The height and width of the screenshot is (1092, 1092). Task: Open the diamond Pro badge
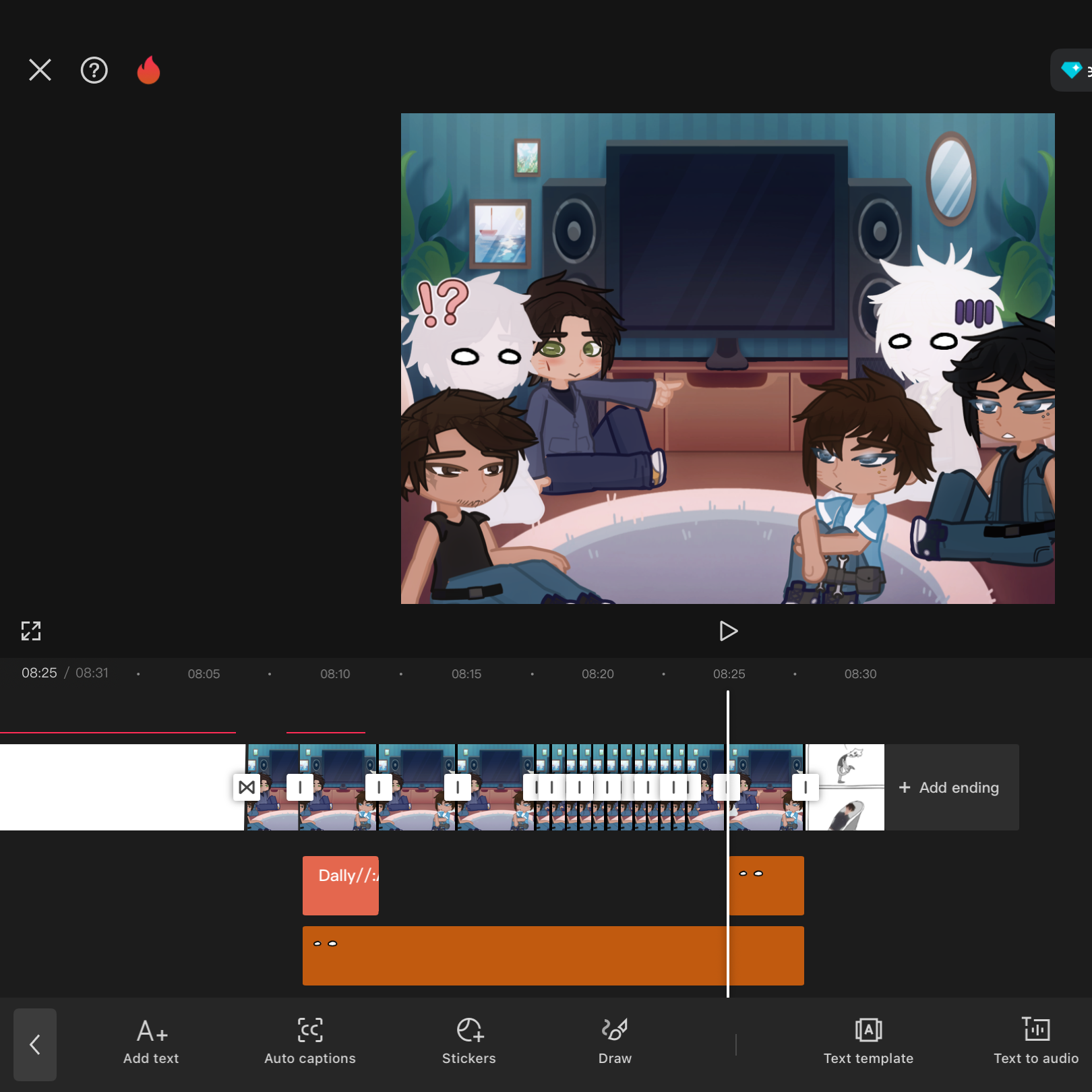tap(1072, 70)
